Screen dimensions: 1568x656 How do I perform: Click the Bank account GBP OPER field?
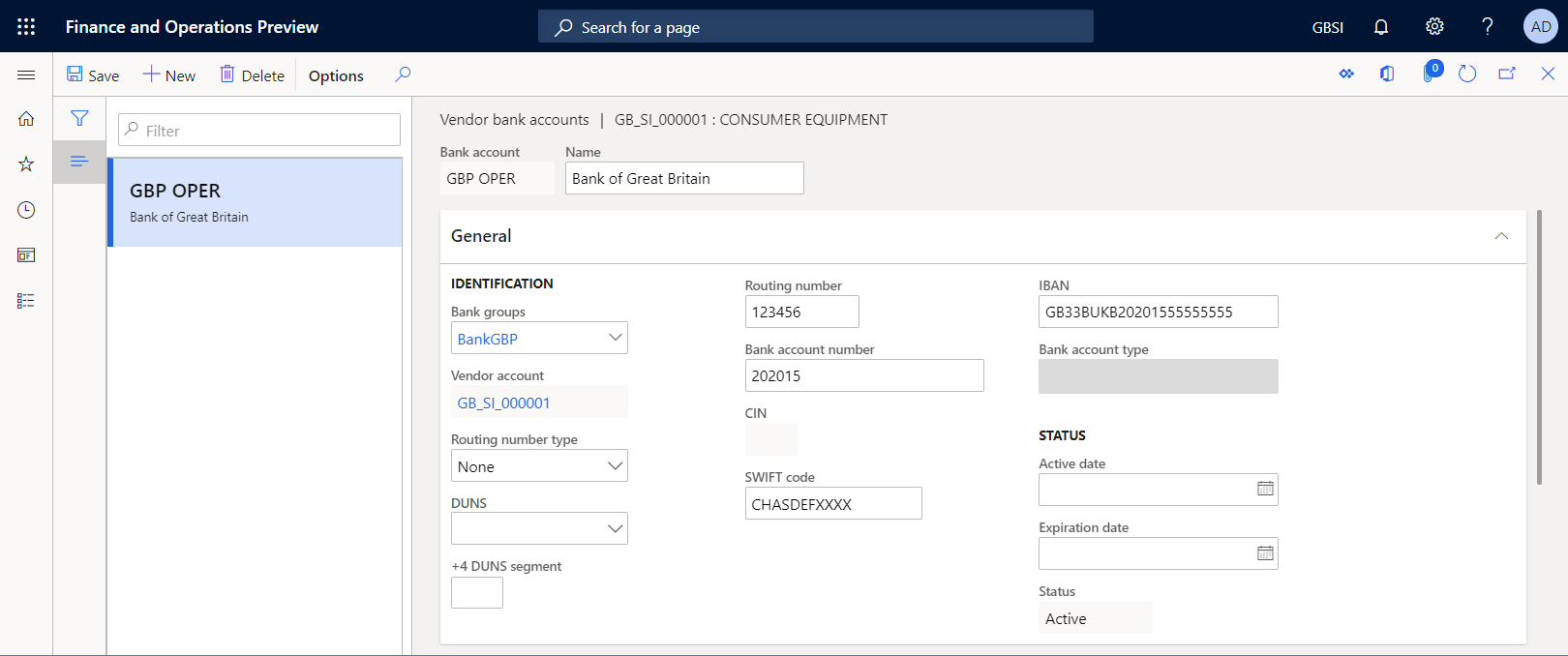point(498,178)
